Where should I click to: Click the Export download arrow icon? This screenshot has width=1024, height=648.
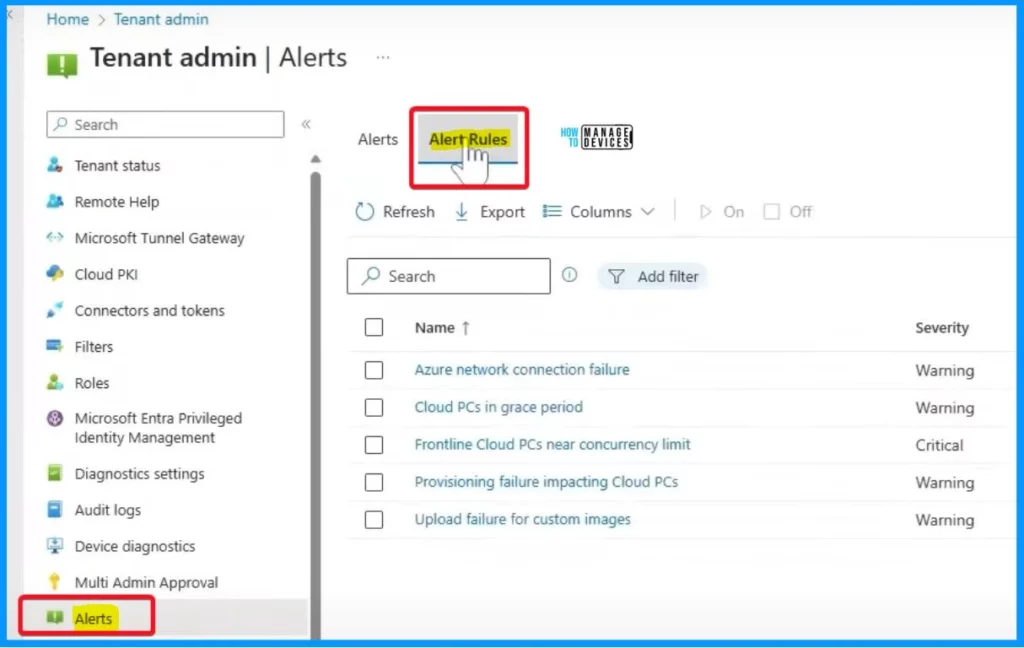(x=462, y=212)
